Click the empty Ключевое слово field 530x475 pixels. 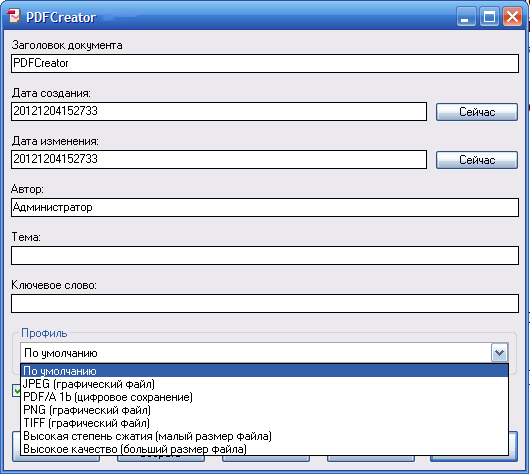265,303
